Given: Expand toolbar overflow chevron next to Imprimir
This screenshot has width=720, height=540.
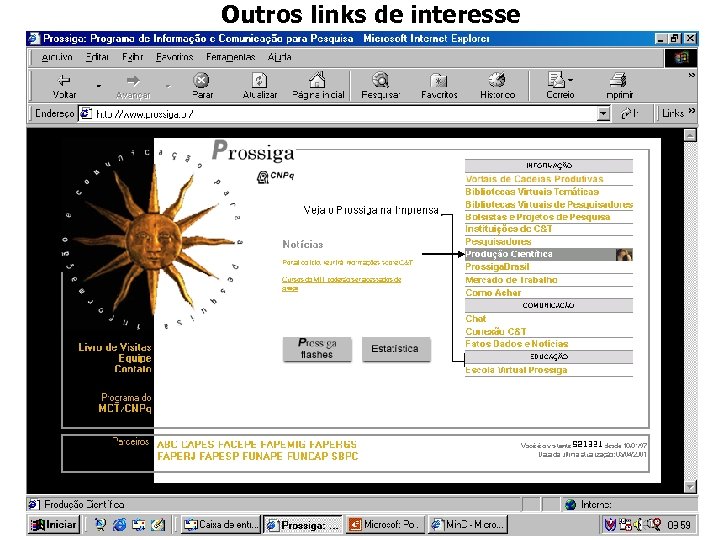Looking at the screenshot, I should 691,75.
